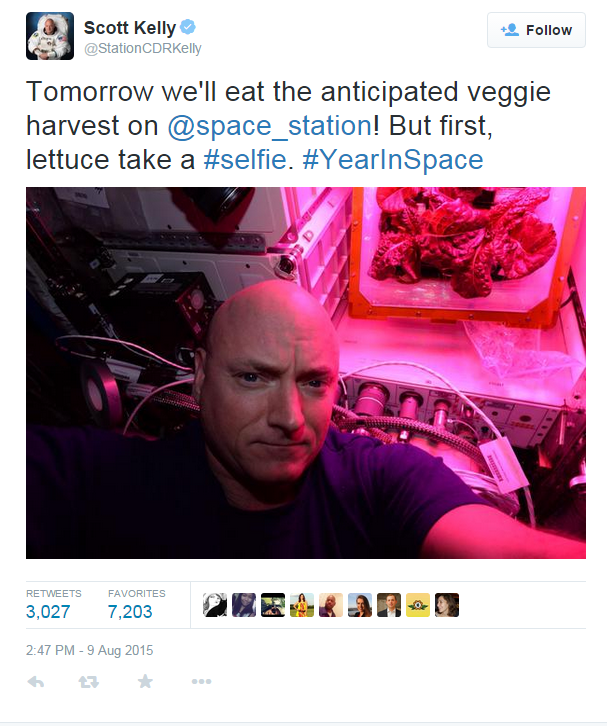
Task: Retweet using the retweet arrows icon
Action: 88,682
